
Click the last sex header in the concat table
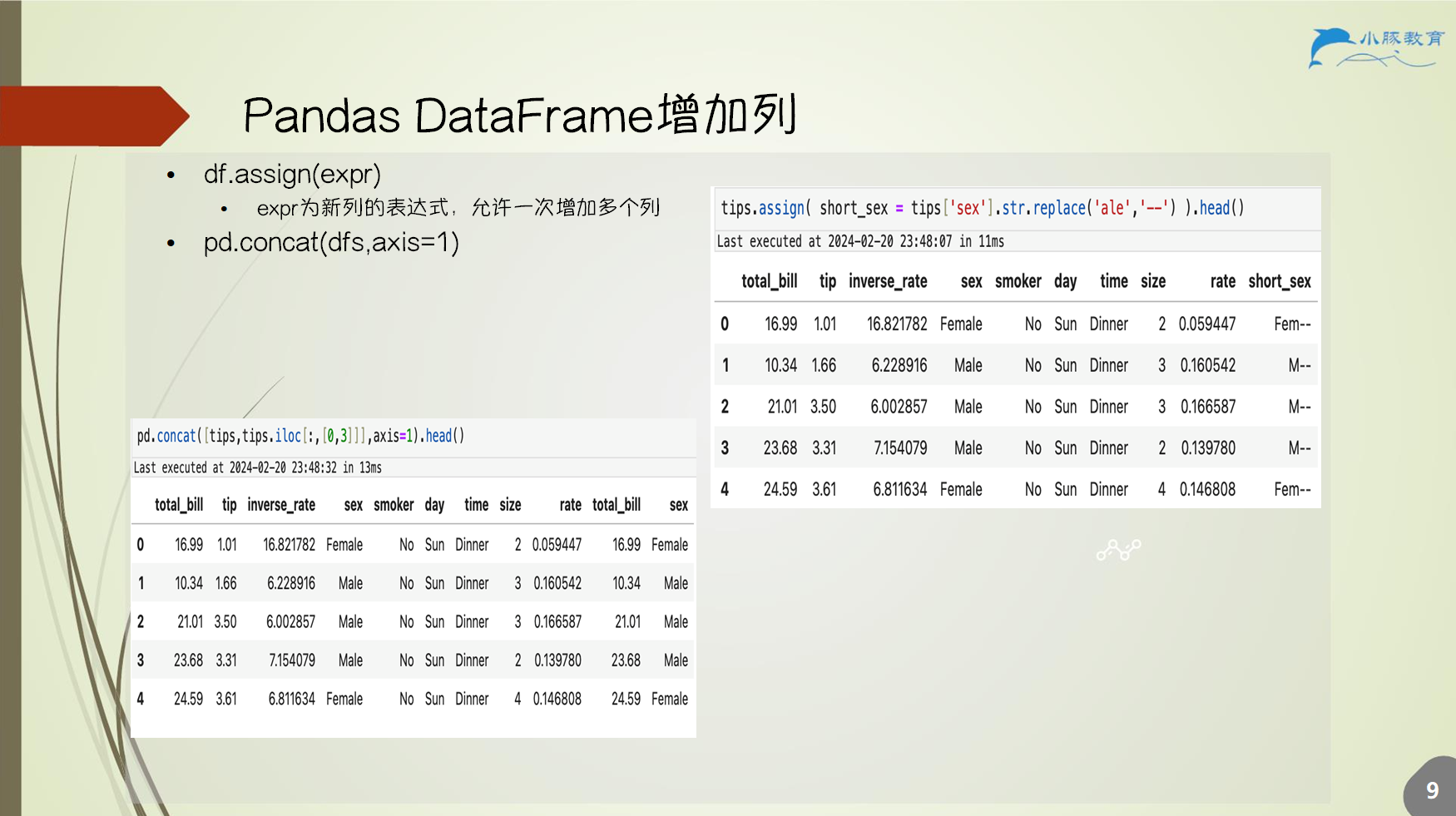(679, 505)
